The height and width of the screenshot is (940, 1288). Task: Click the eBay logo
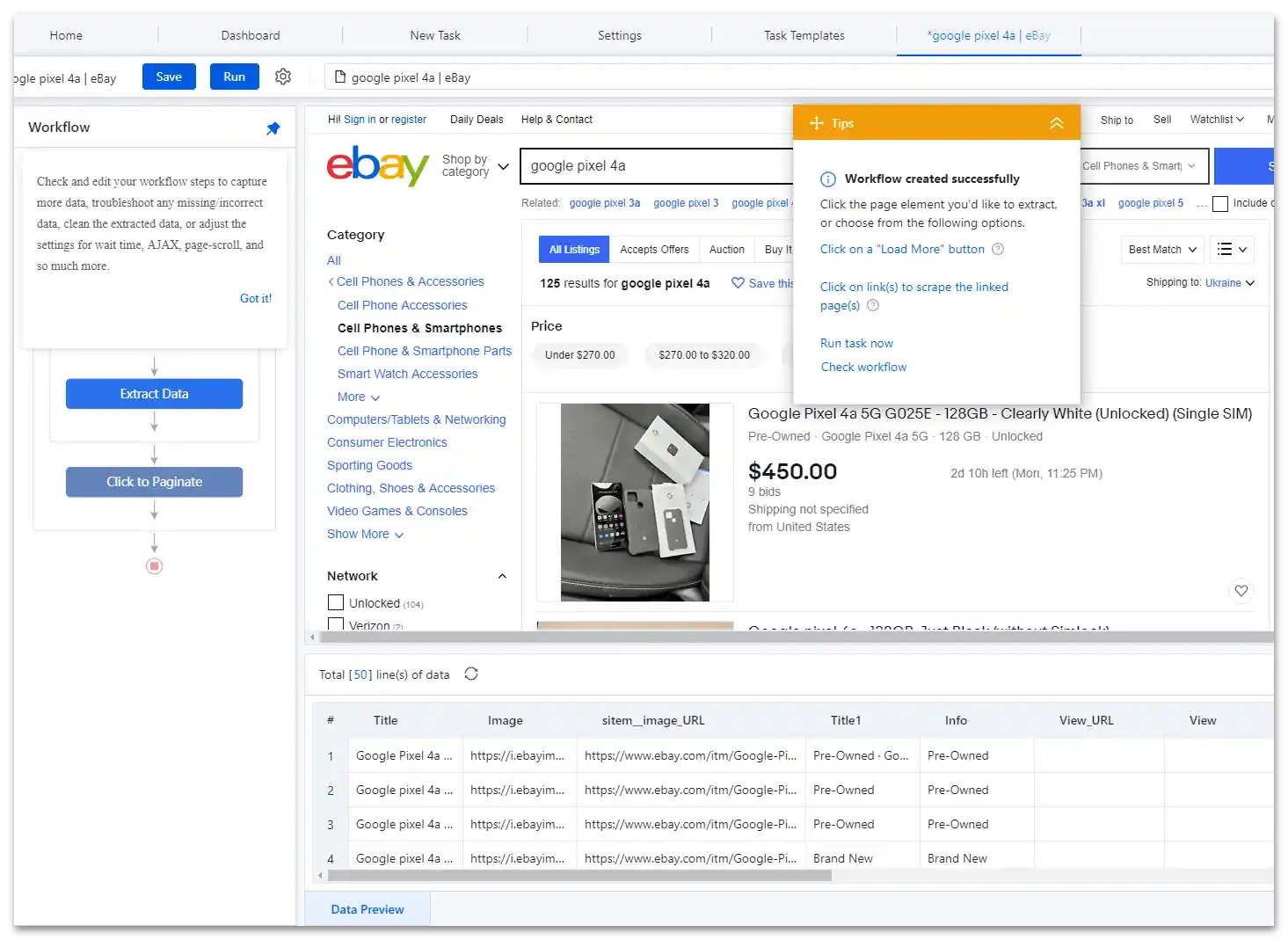pyautogui.click(x=378, y=165)
